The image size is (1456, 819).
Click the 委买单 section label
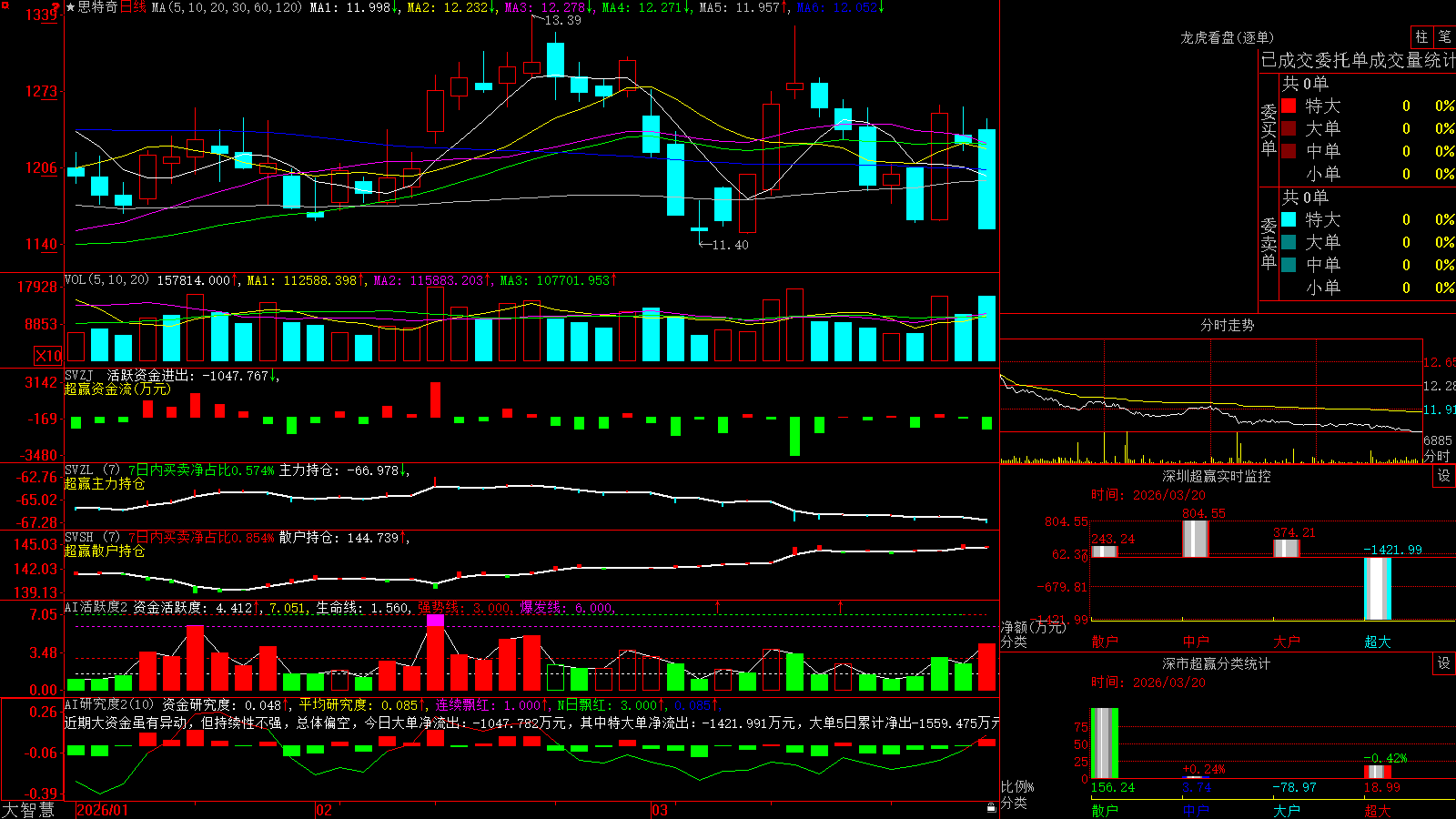pyautogui.click(x=1269, y=129)
